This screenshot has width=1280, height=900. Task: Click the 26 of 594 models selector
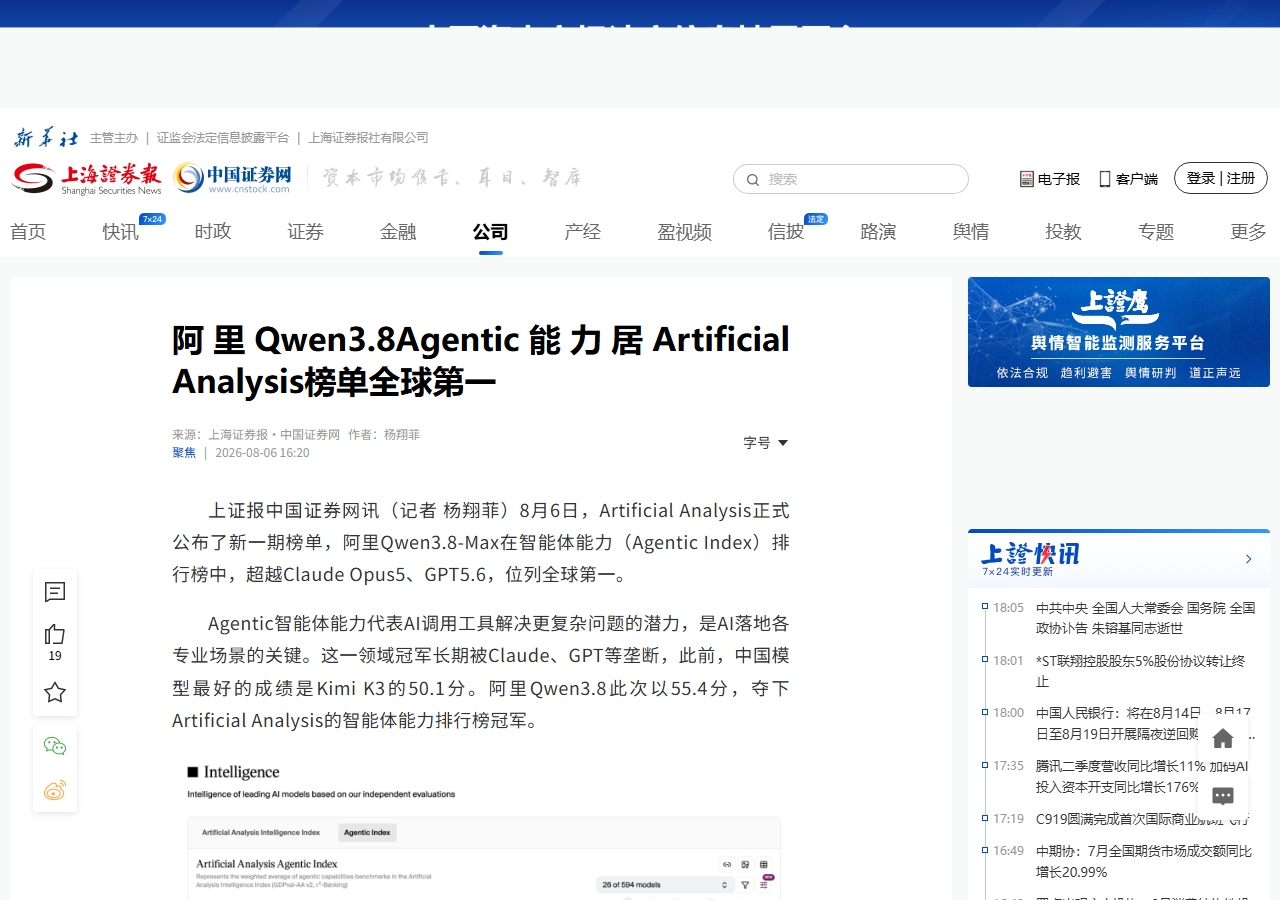pyautogui.click(x=664, y=885)
